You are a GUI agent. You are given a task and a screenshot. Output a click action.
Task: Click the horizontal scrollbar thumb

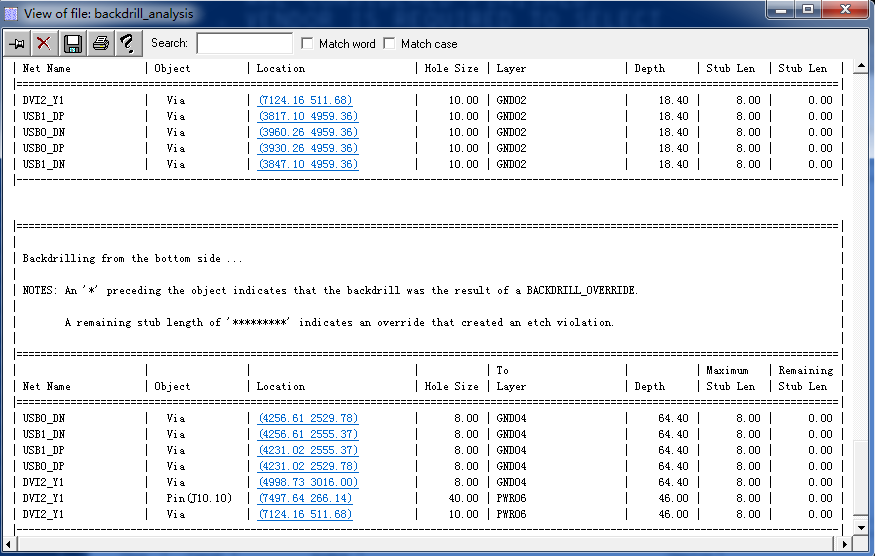coord(425,544)
